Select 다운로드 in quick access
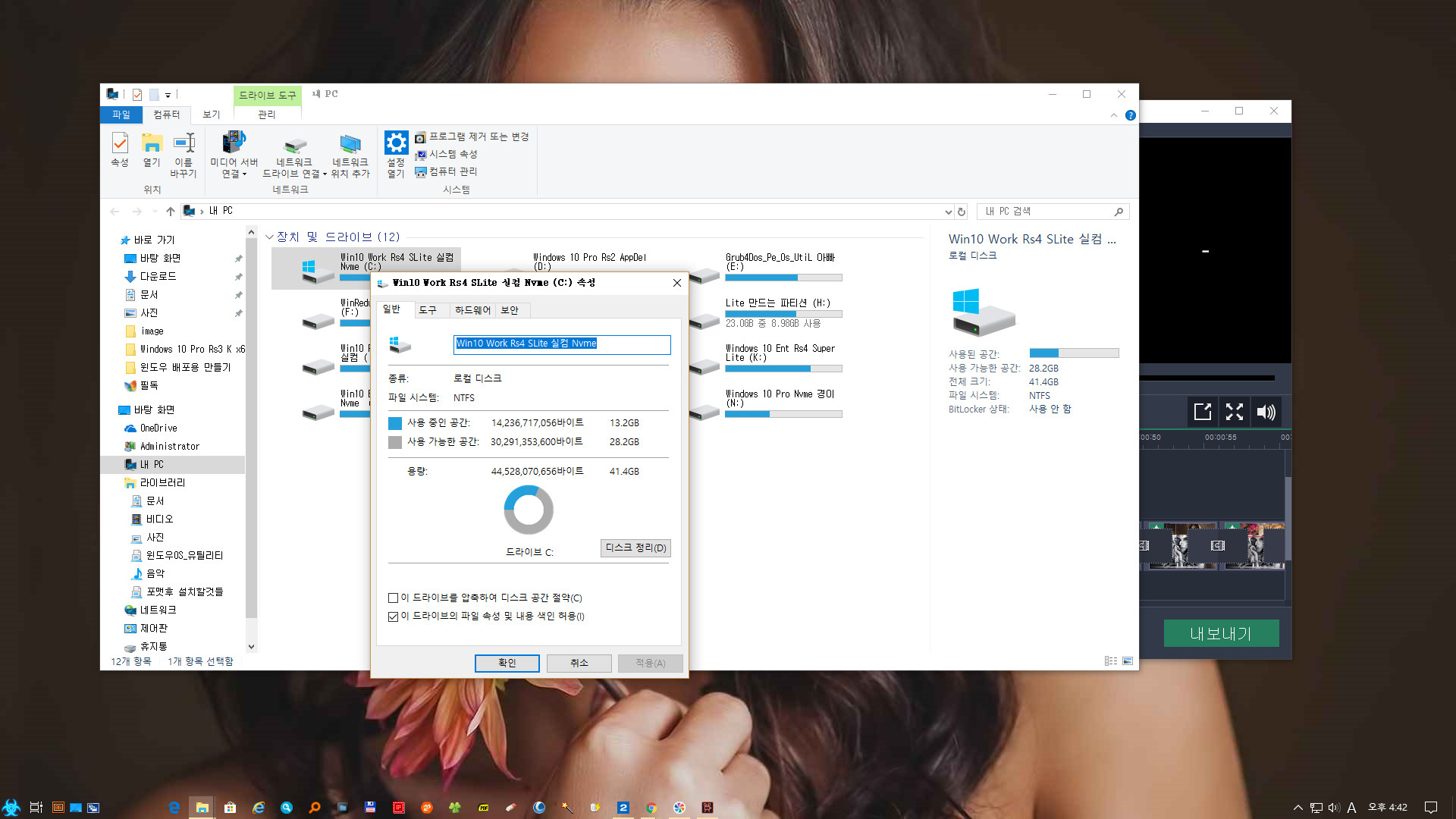The height and width of the screenshot is (819, 1456). click(x=158, y=277)
